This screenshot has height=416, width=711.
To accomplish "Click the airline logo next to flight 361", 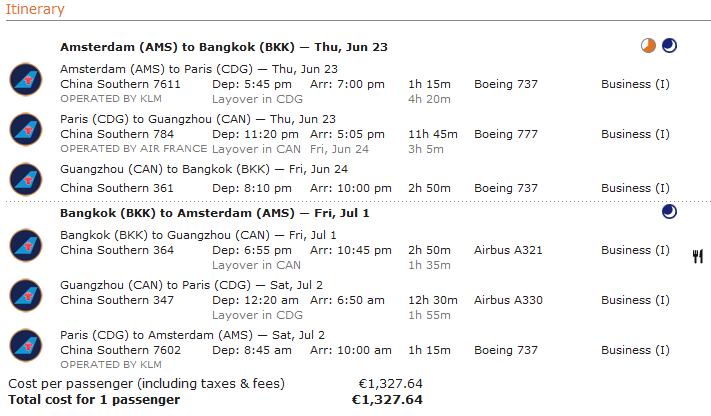I will click(x=24, y=179).
